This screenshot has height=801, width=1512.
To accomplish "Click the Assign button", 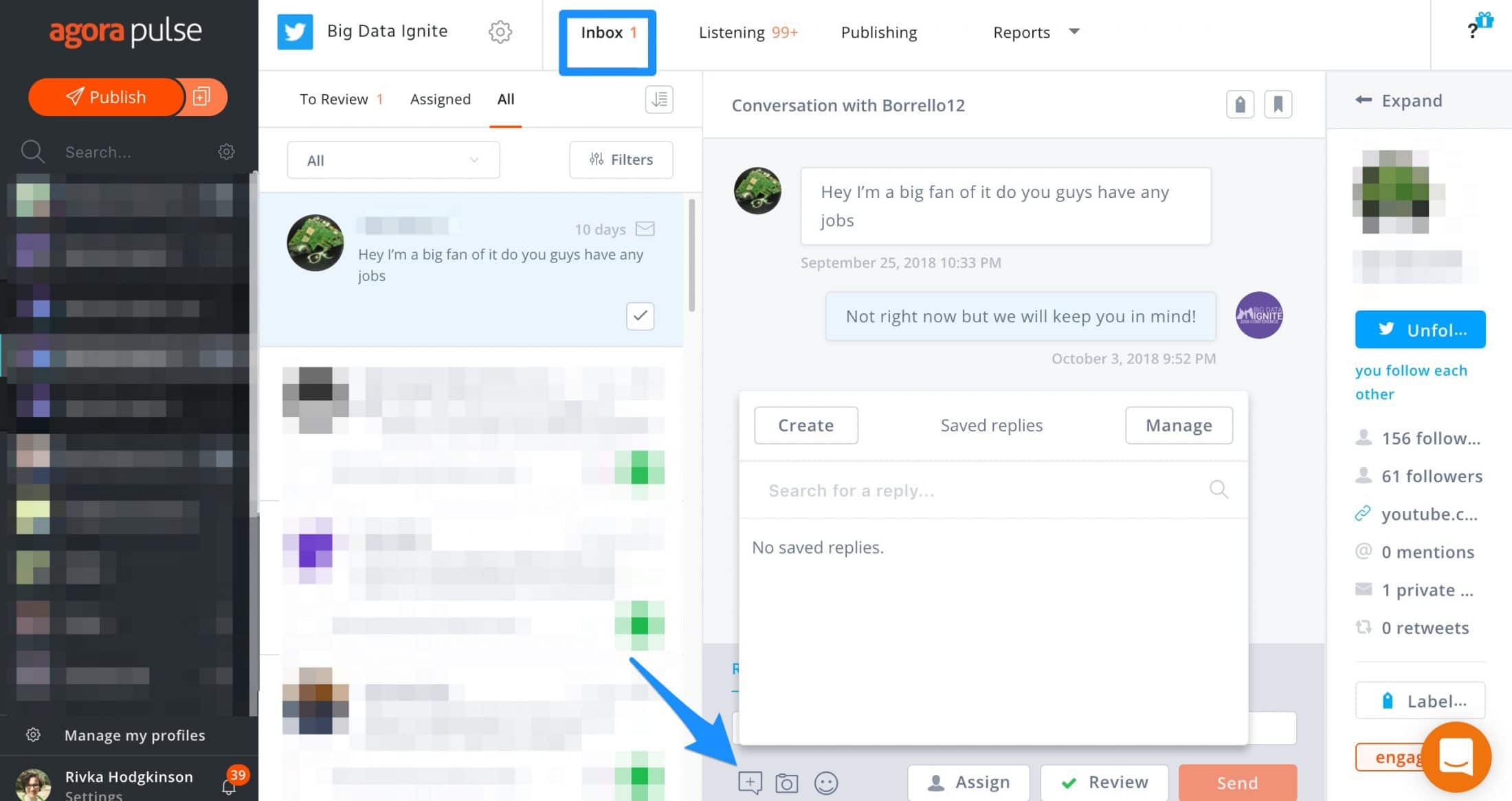I will (968, 782).
